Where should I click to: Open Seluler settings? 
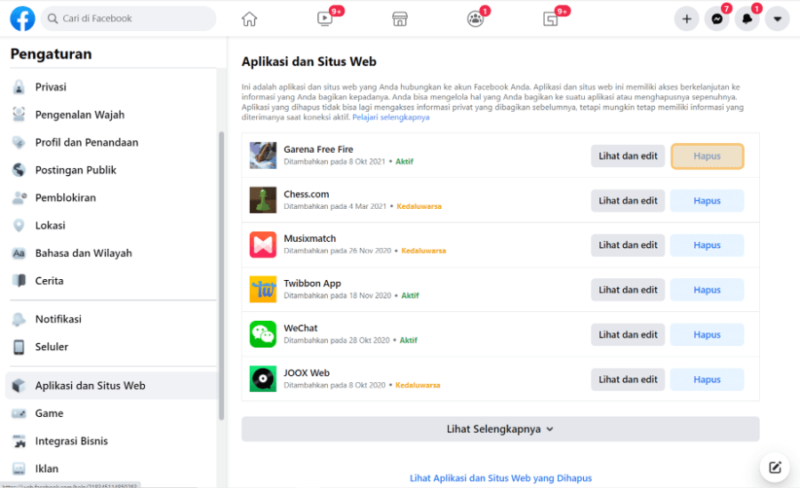click(111, 347)
